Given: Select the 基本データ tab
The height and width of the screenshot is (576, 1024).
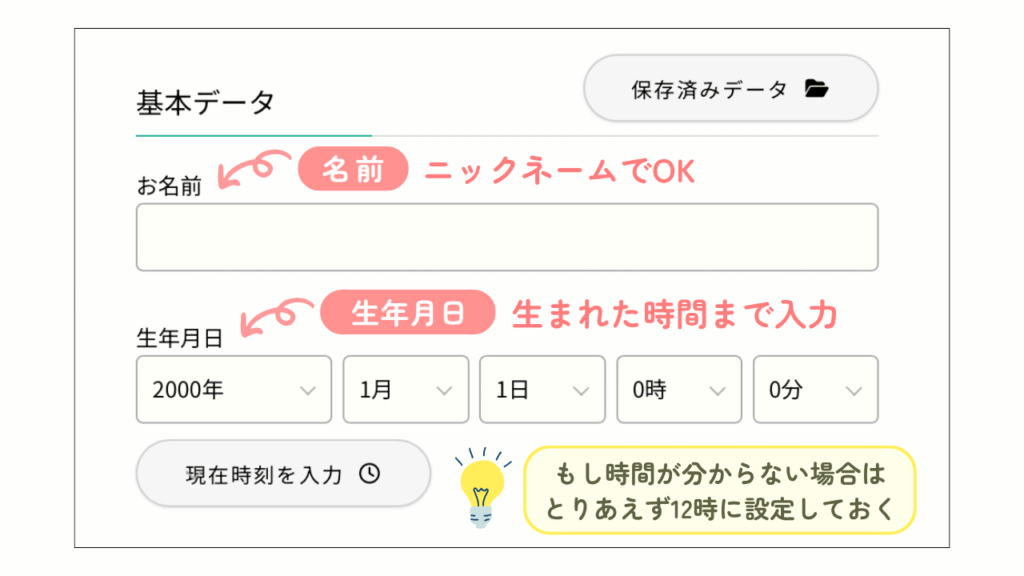Looking at the screenshot, I should coord(204,99).
